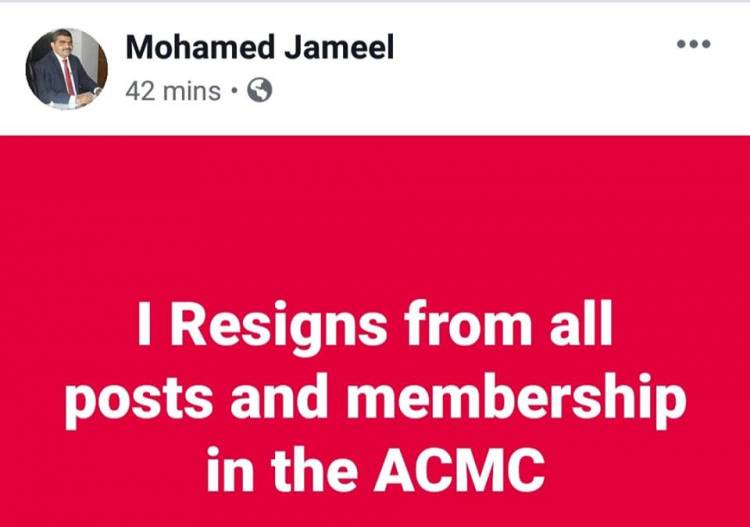Image resolution: width=750 pixels, height=527 pixels.
Task: Click the word 'all' in the post
Action: click(581, 323)
